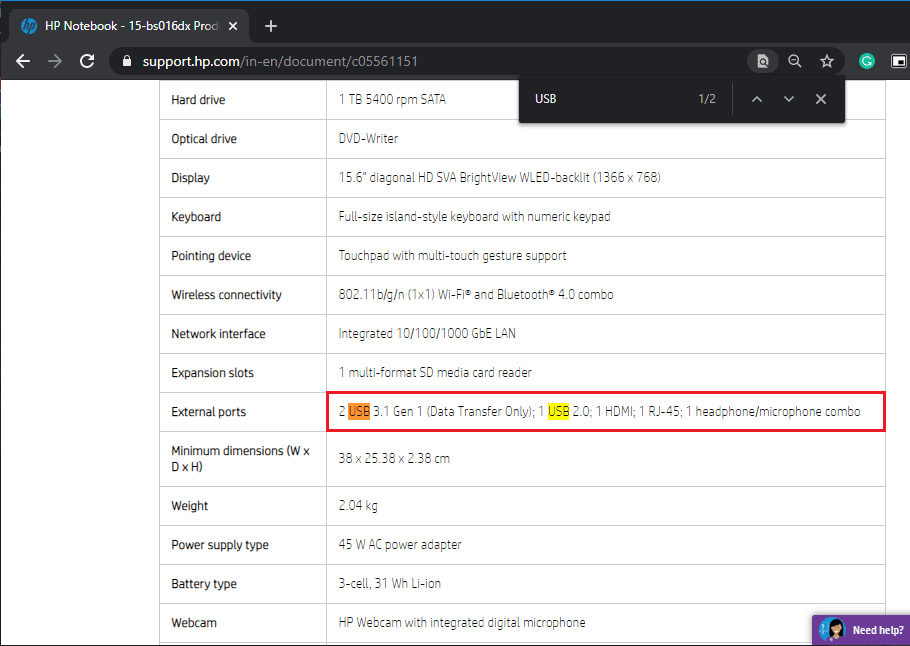This screenshot has width=910, height=646.
Task: Click the orange highlighted USB match
Action: (x=359, y=412)
